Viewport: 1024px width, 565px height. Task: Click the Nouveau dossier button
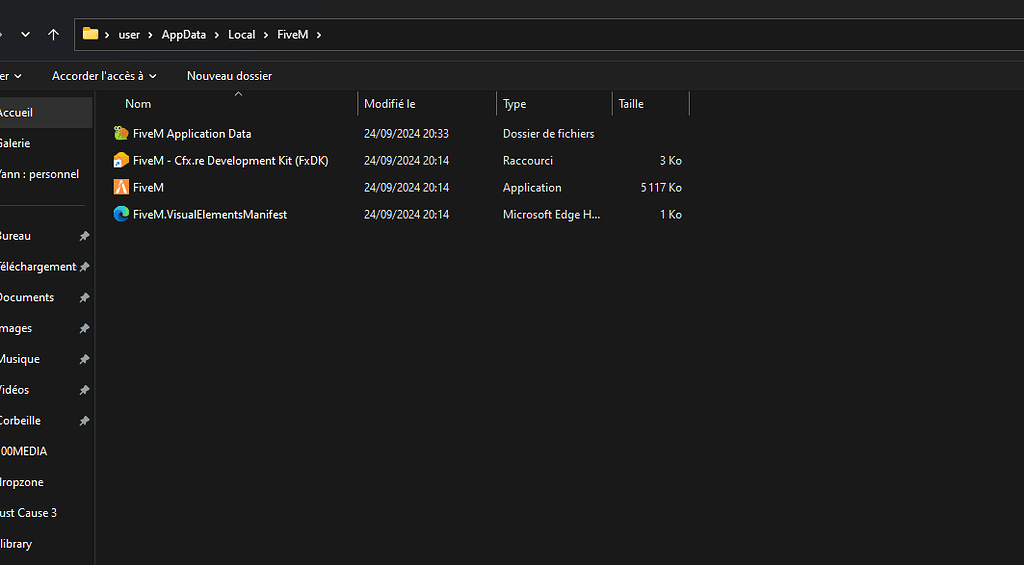pyautogui.click(x=229, y=76)
